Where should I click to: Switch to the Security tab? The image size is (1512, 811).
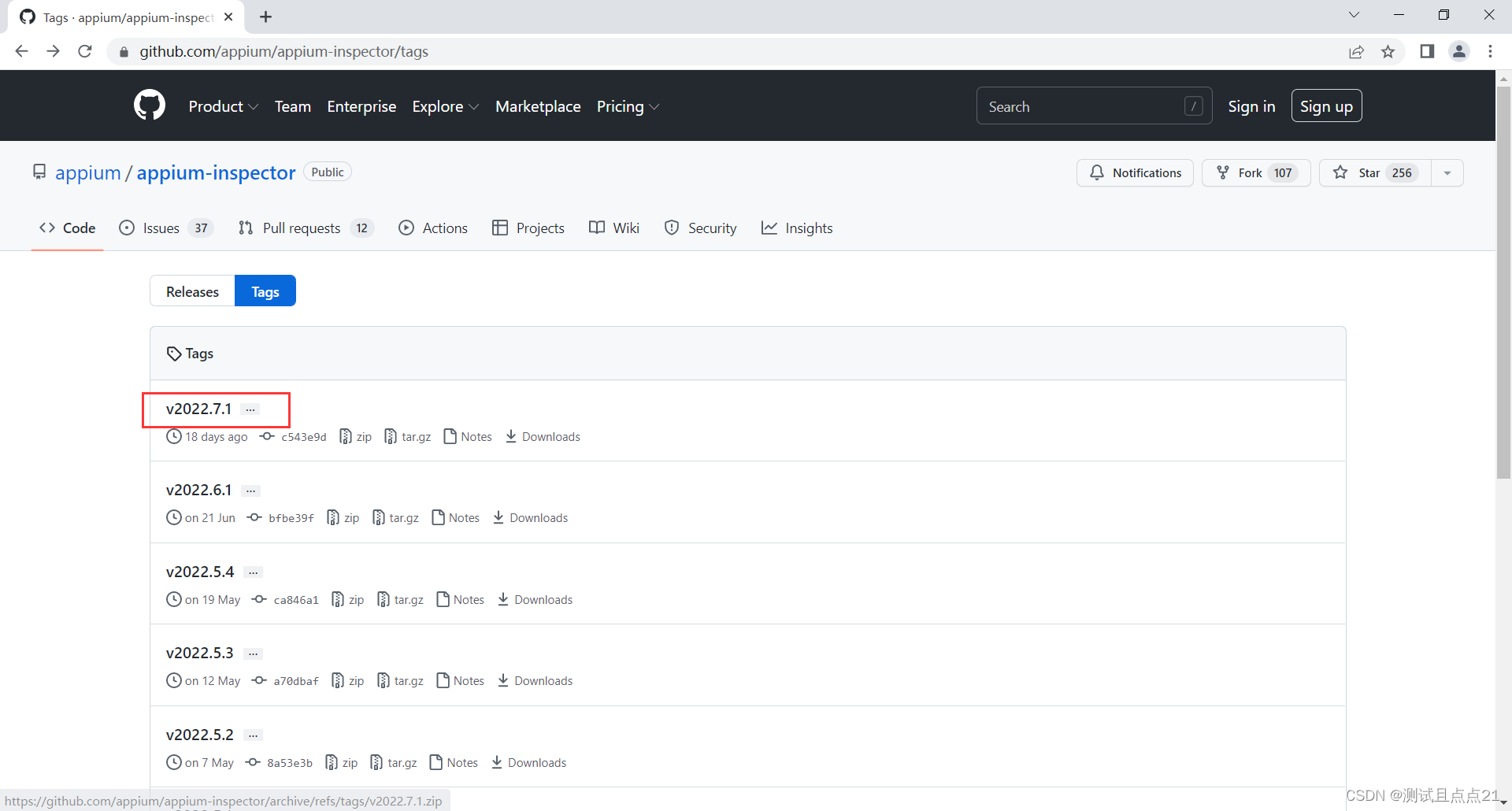(701, 228)
